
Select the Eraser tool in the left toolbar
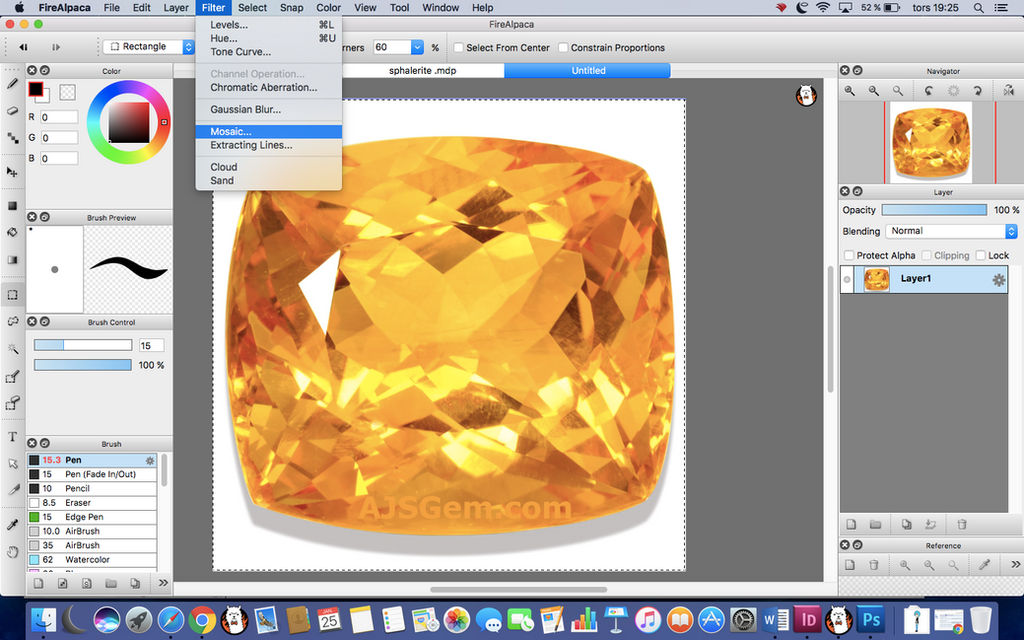click(x=12, y=110)
